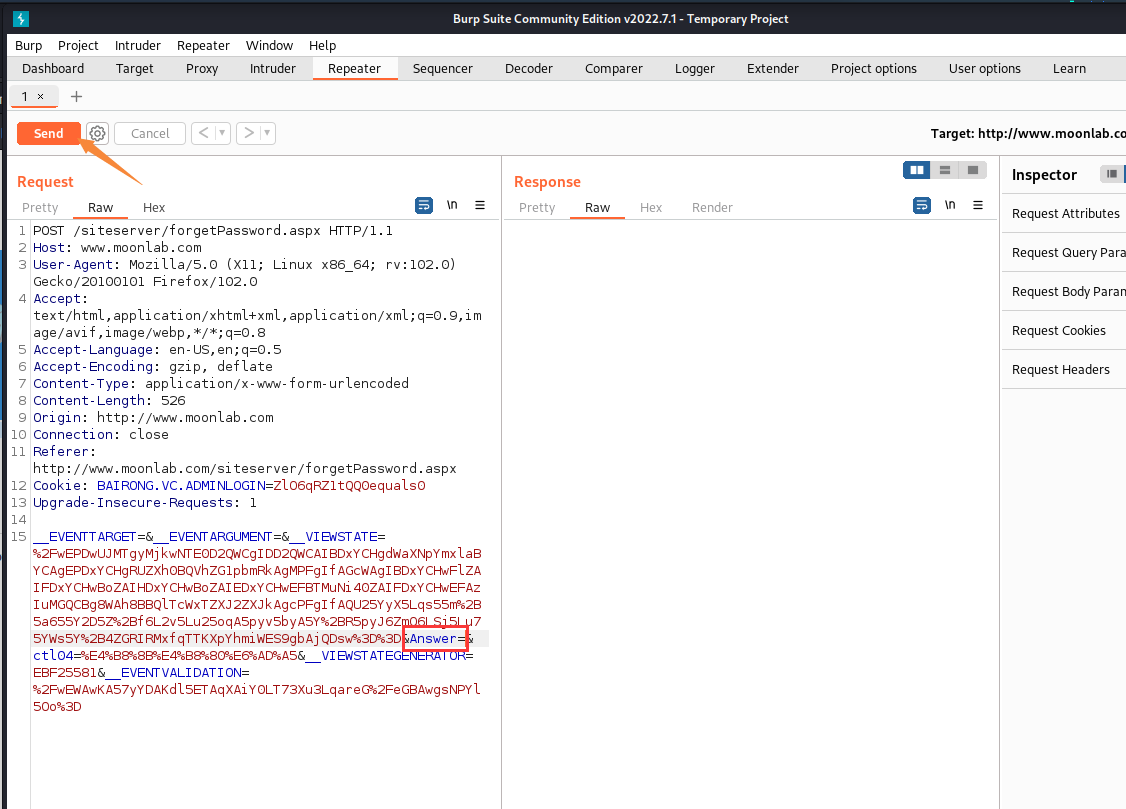
Task: Switch to Logger tab
Action: coord(694,68)
